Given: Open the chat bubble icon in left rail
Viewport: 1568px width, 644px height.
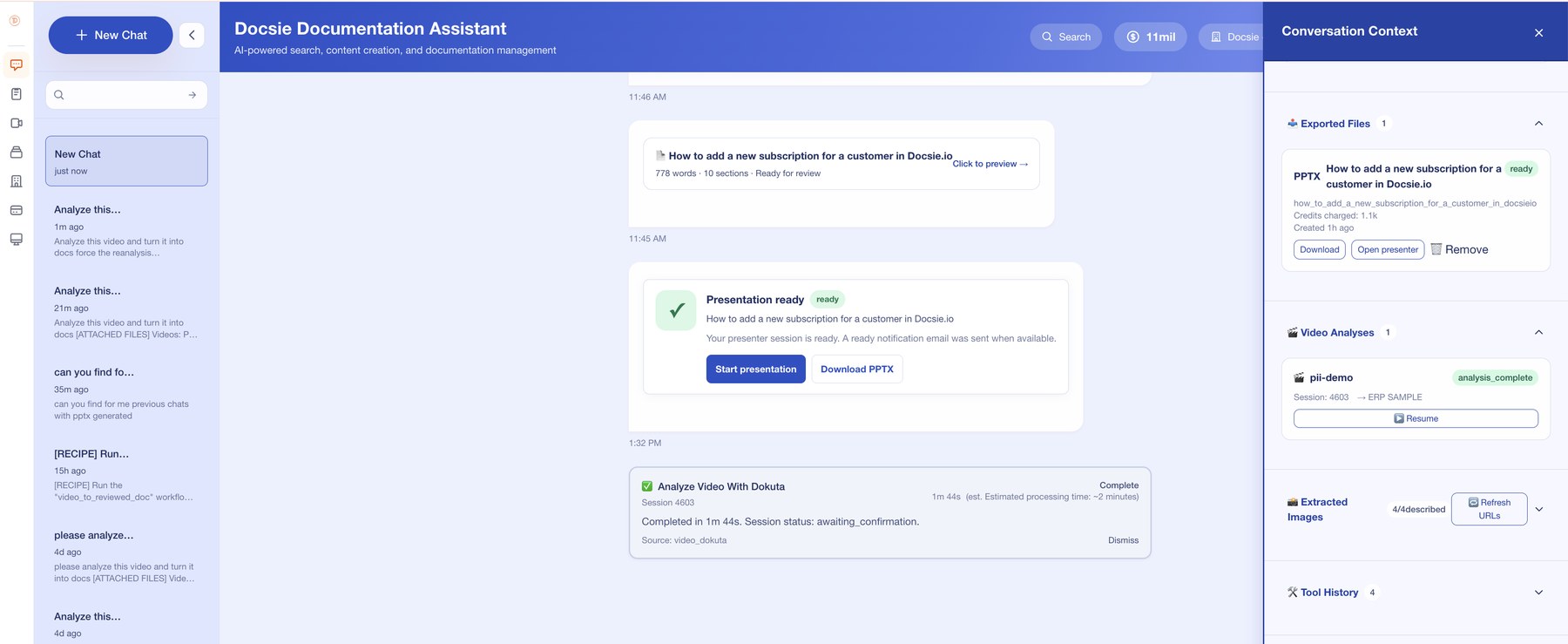Looking at the screenshot, I should point(16,64).
